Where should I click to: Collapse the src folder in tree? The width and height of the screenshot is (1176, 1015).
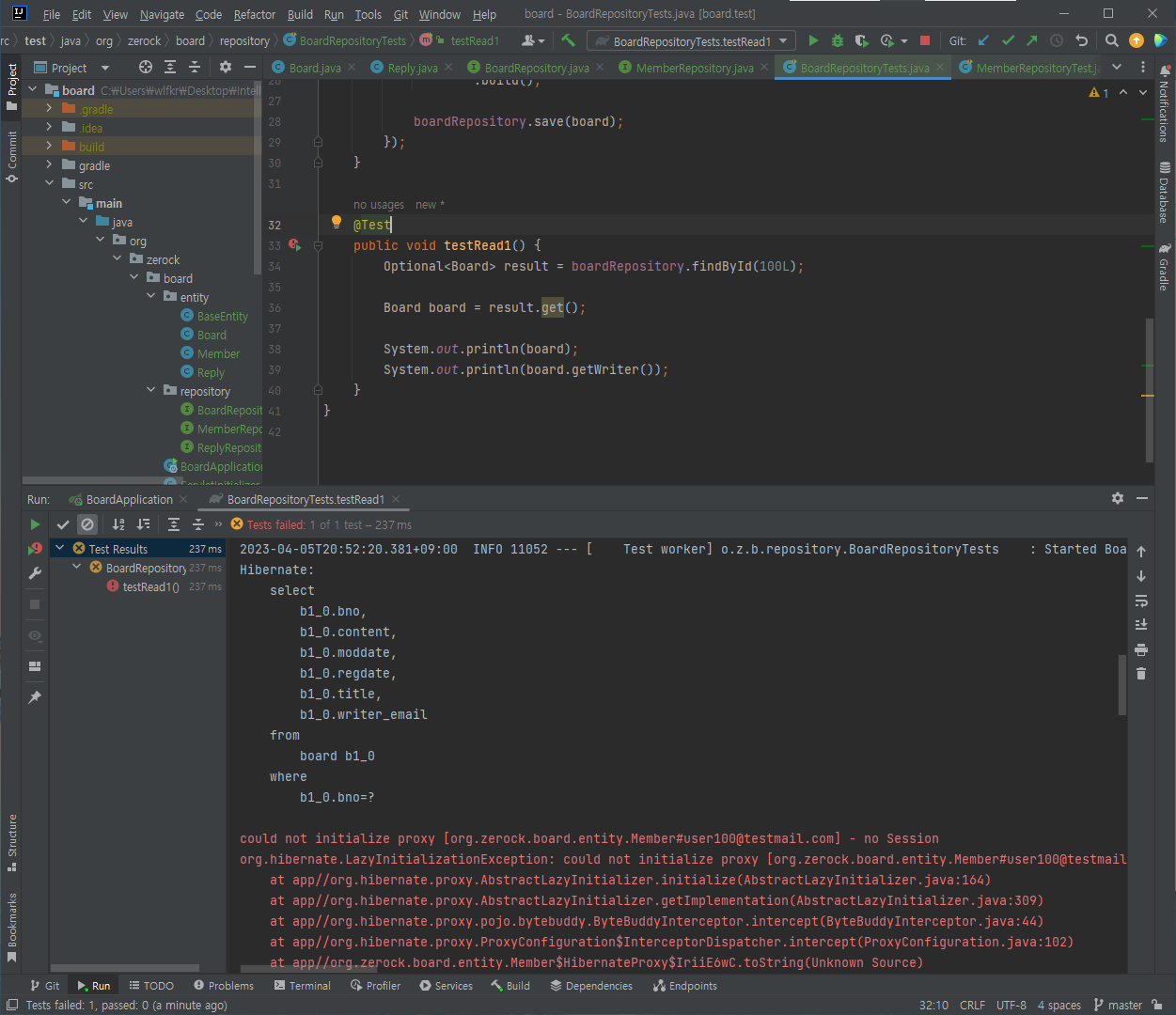click(49, 184)
